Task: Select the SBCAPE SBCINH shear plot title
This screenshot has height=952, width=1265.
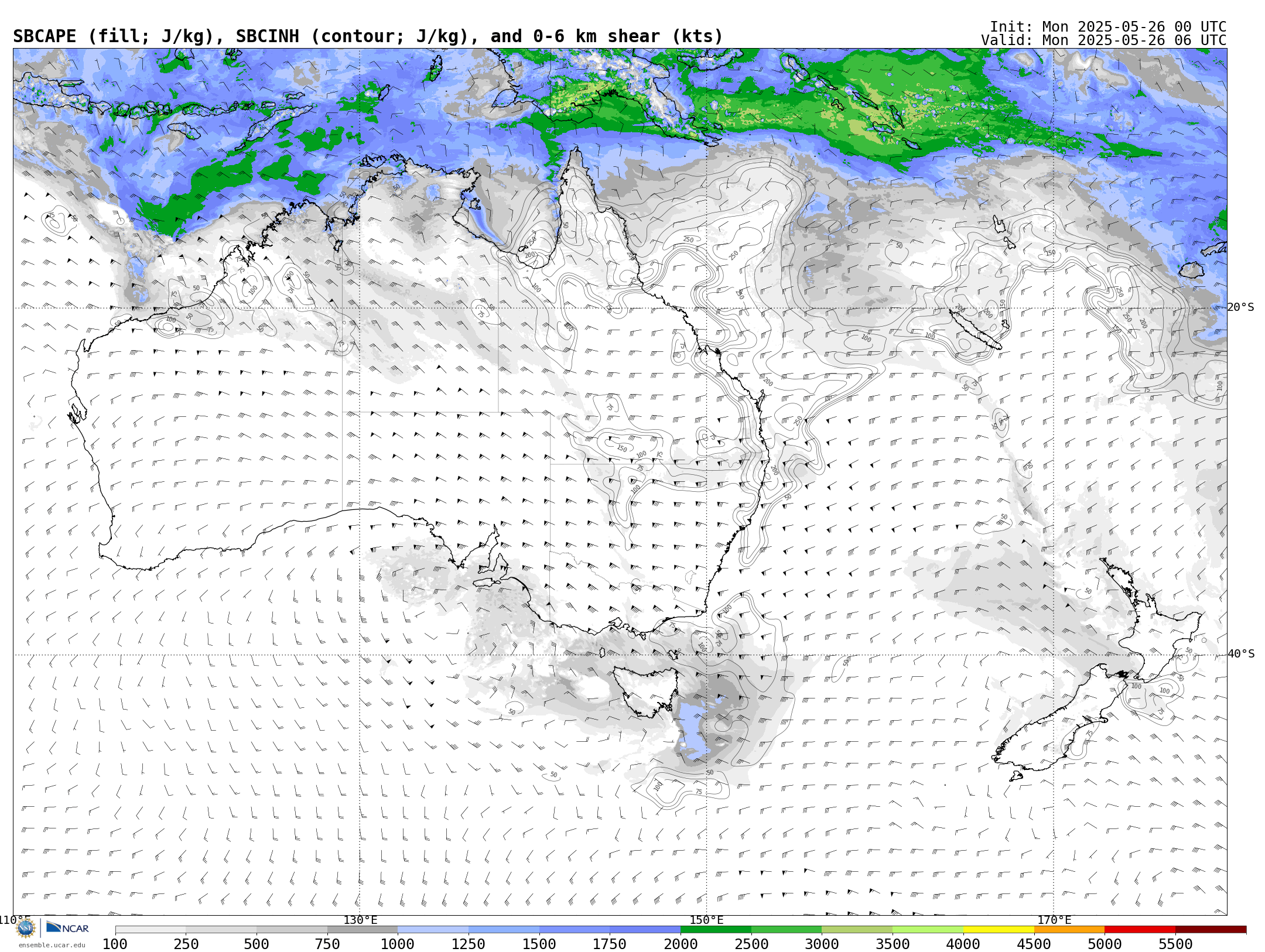Action: pyautogui.click(x=368, y=36)
